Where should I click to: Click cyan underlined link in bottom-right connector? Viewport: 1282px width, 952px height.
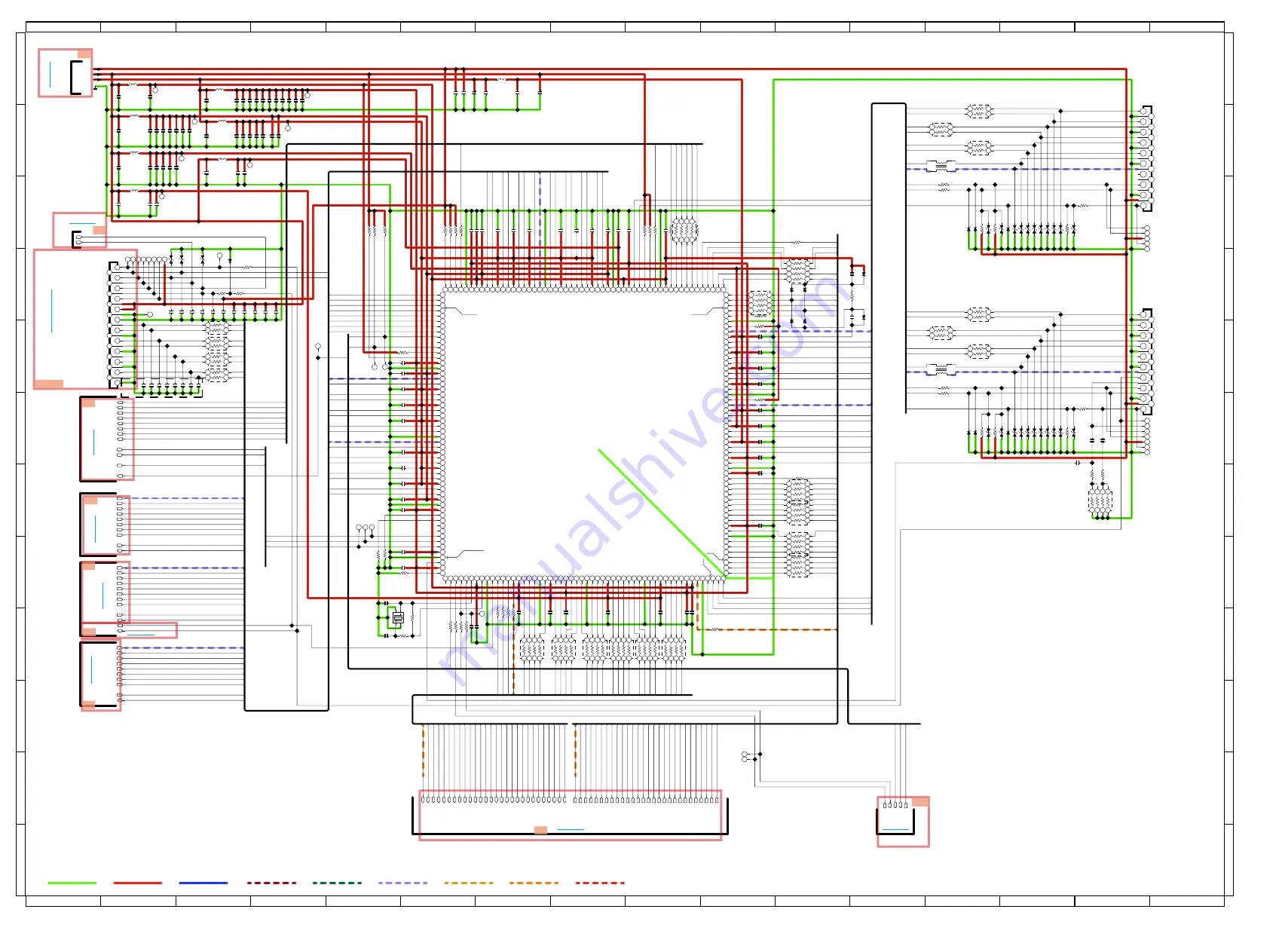(895, 830)
